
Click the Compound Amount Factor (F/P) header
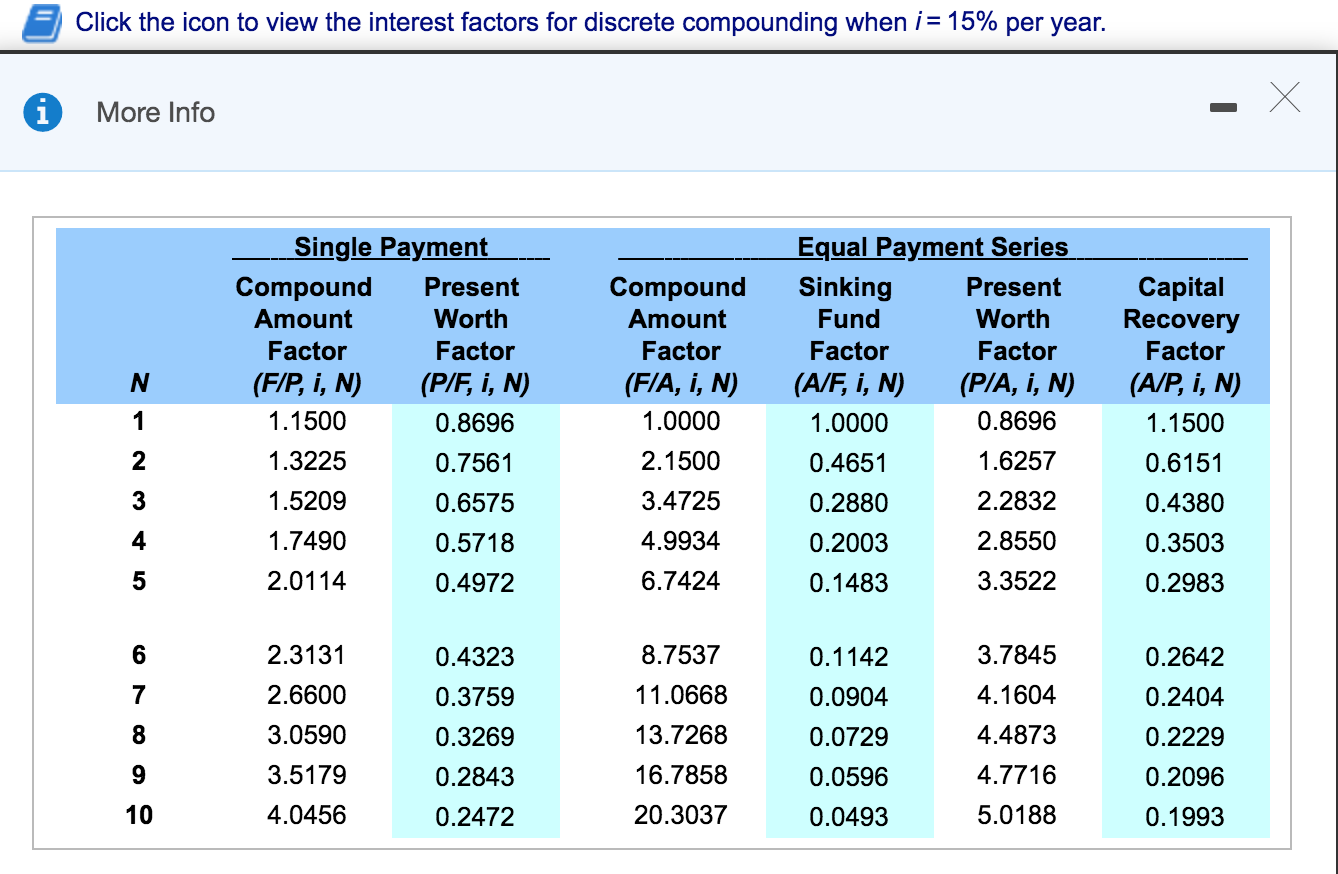(x=304, y=334)
